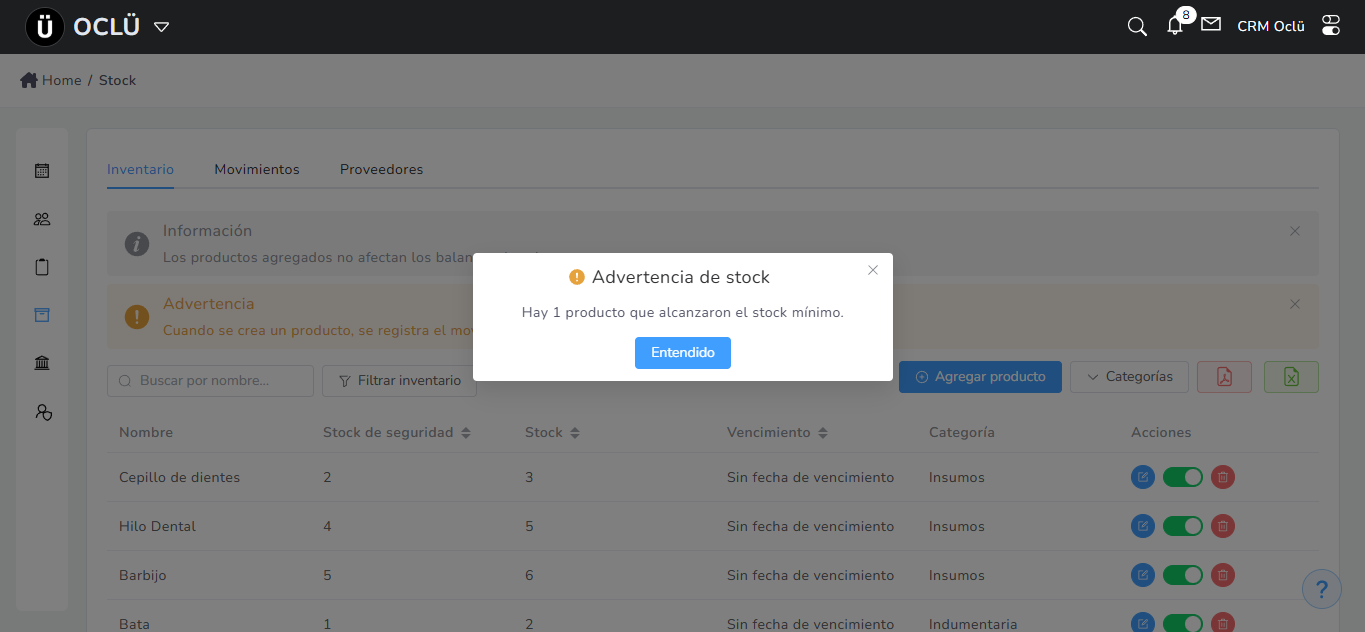1365x632 pixels.
Task: Toggle Cepillo de dientes active switch
Action: tap(1183, 477)
